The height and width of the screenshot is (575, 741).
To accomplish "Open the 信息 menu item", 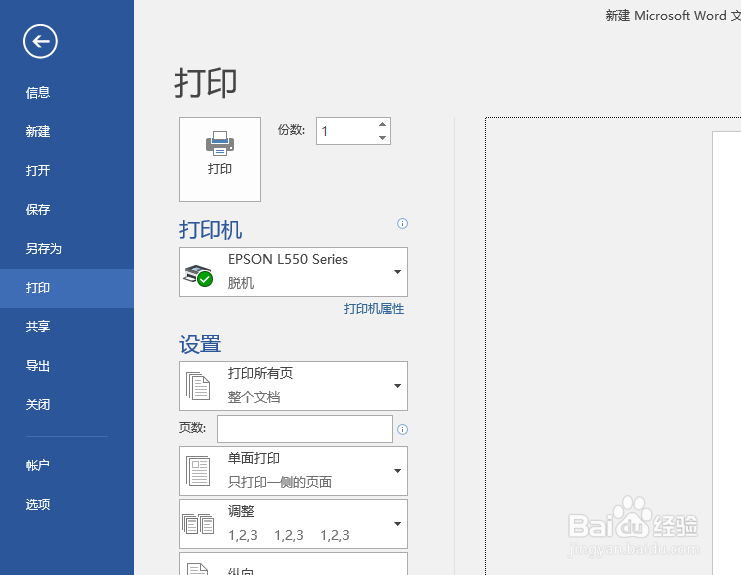I will tap(38, 93).
